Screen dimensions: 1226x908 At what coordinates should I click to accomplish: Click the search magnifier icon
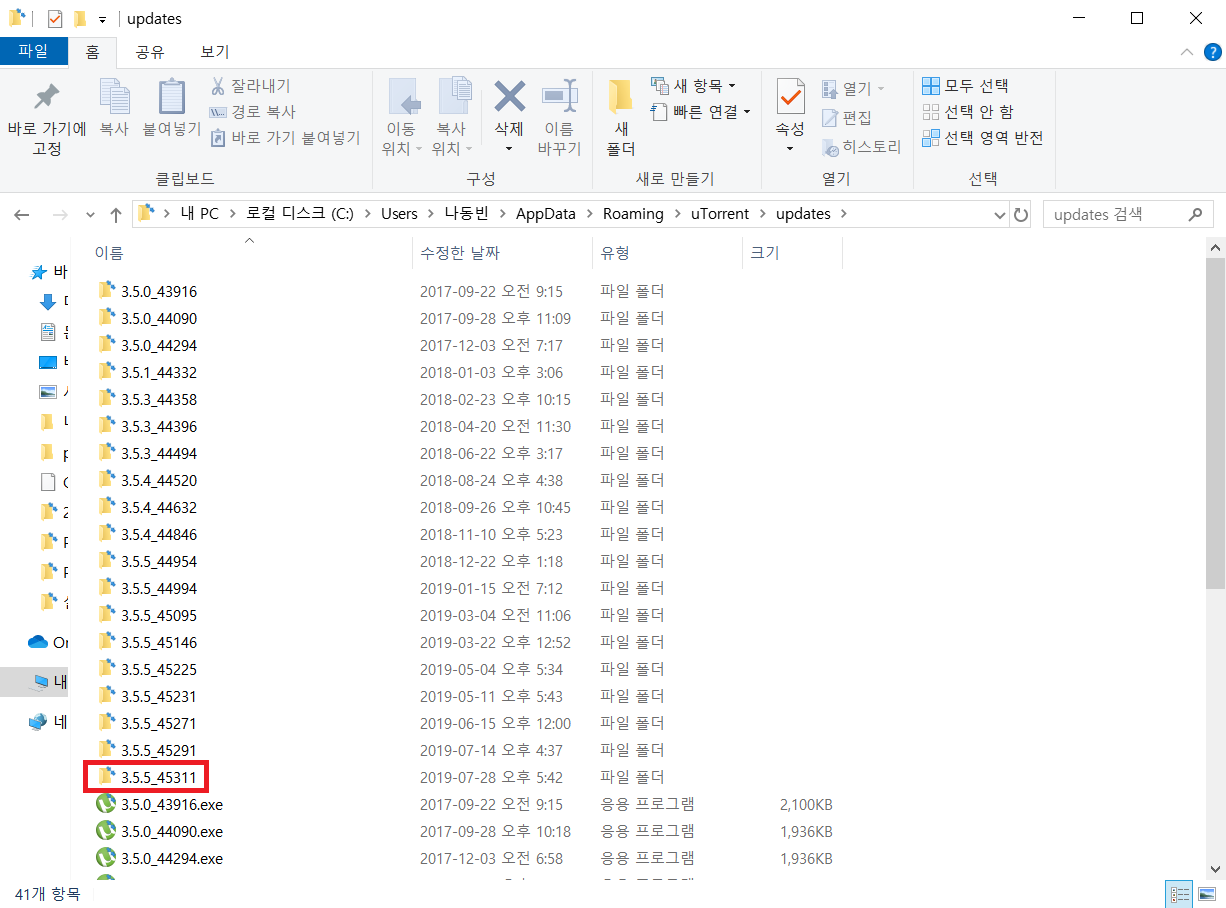tap(1195, 214)
